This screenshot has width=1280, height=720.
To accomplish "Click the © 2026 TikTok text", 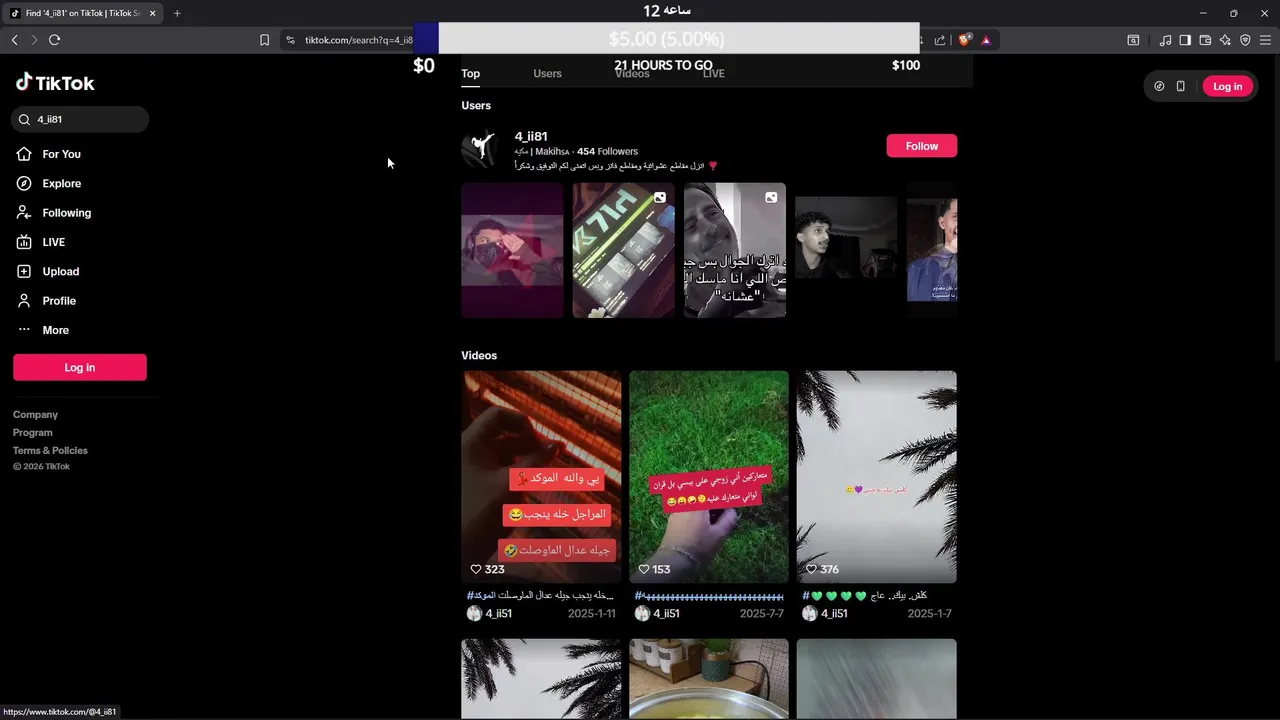I will (42, 467).
